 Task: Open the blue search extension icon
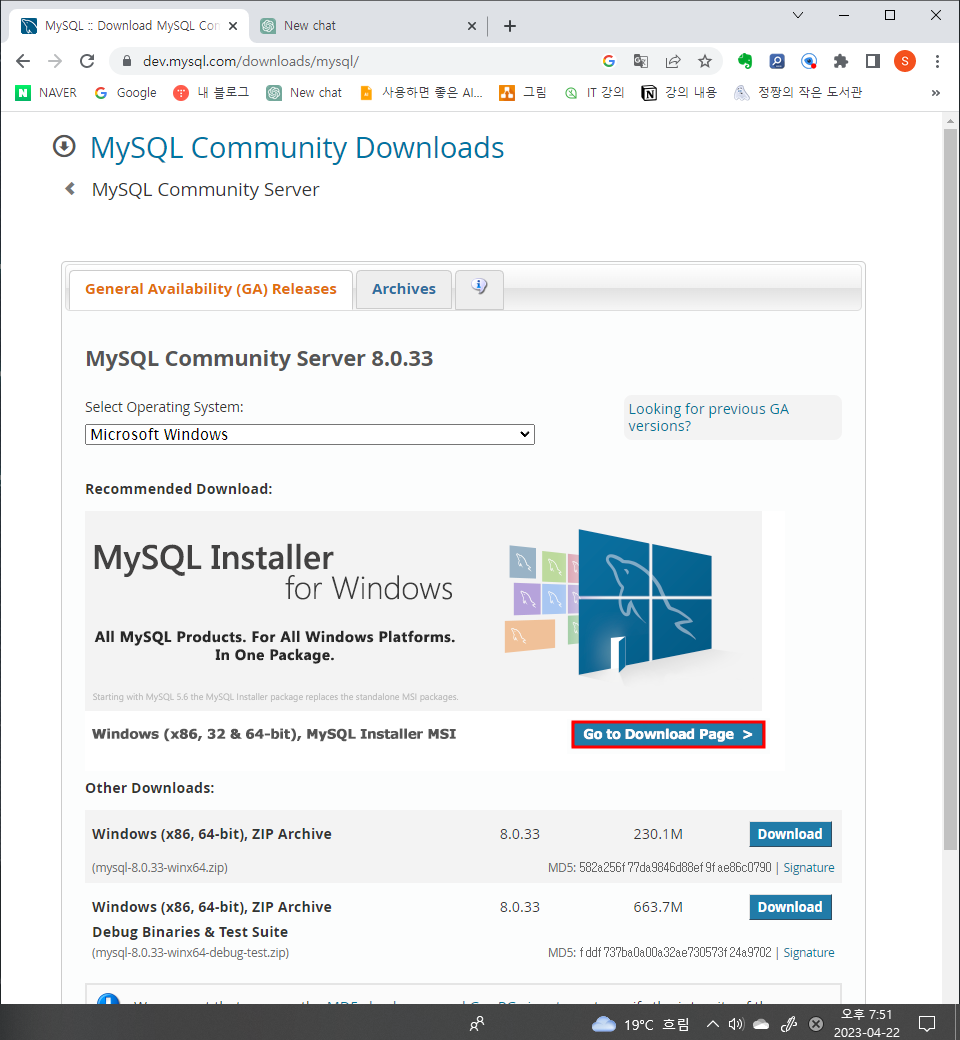click(x=777, y=61)
